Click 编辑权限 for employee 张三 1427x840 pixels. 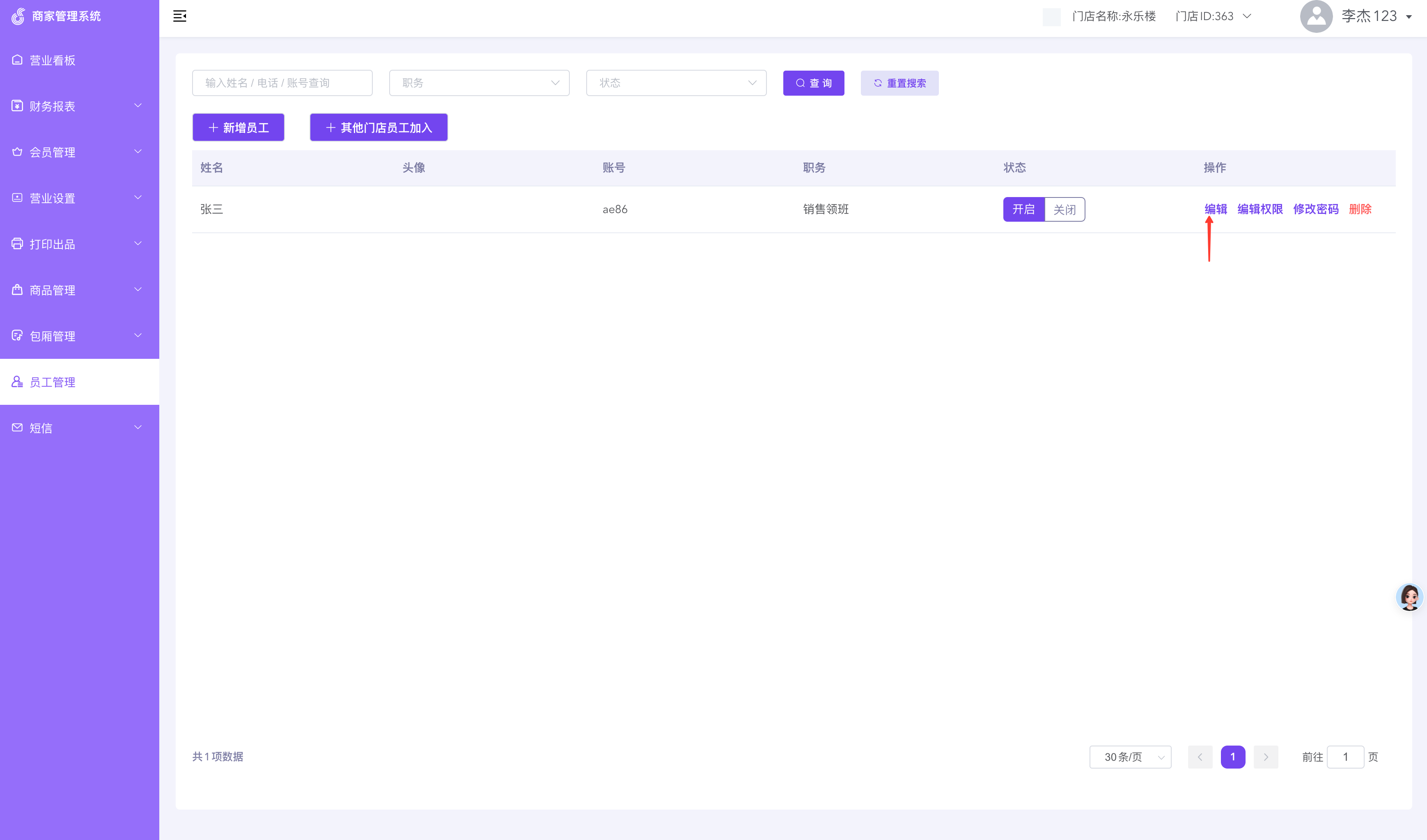pyautogui.click(x=1260, y=209)
